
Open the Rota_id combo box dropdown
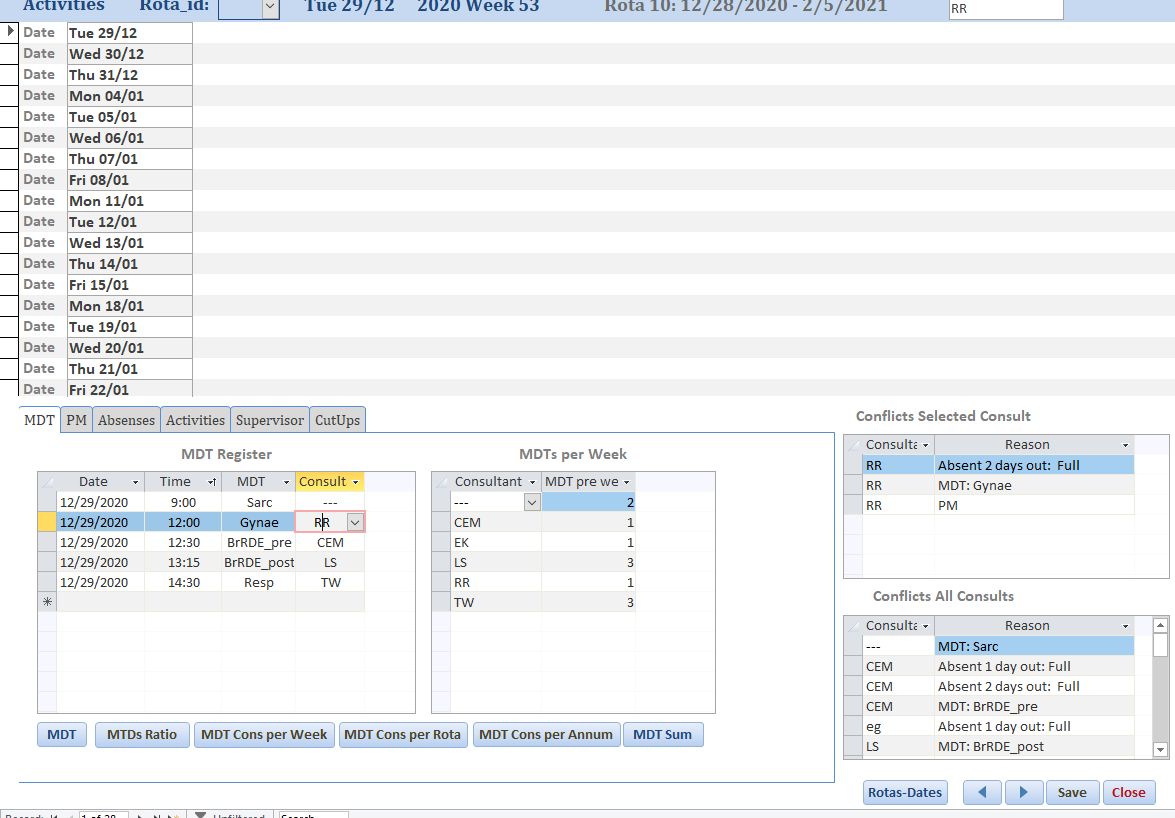click(270, 7)
